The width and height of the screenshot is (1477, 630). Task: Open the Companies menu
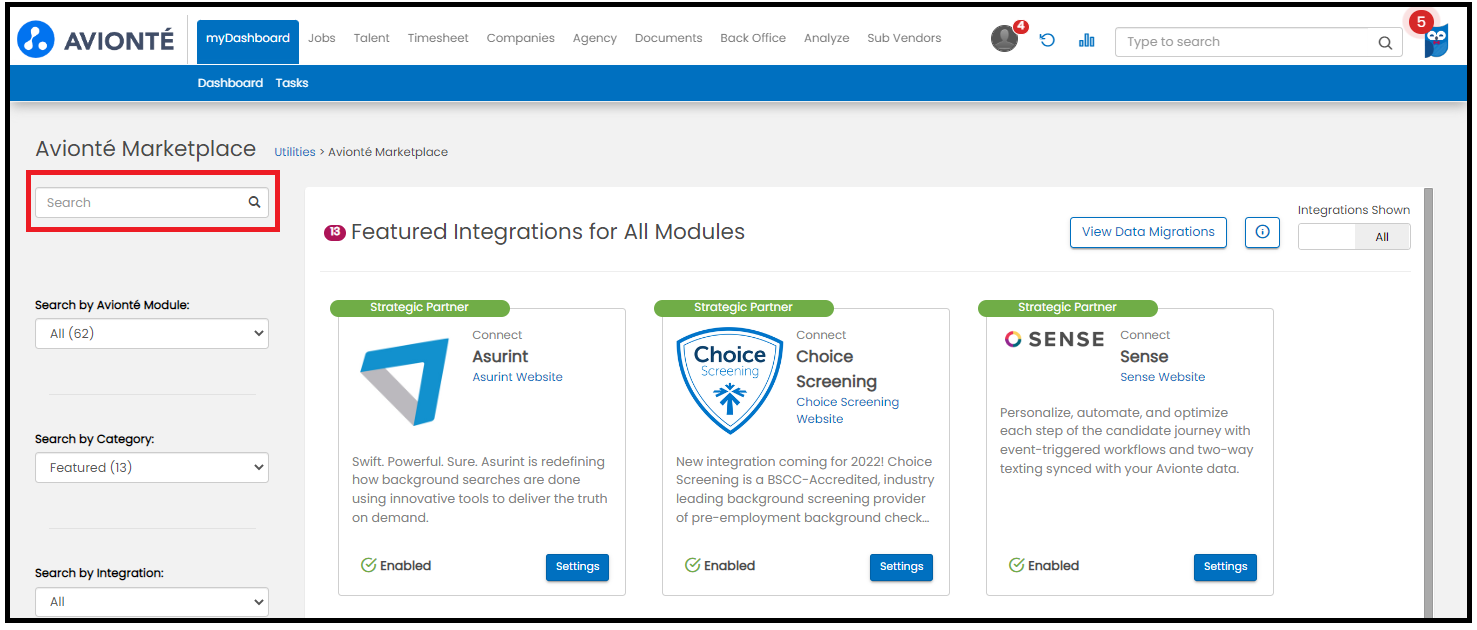521,38
